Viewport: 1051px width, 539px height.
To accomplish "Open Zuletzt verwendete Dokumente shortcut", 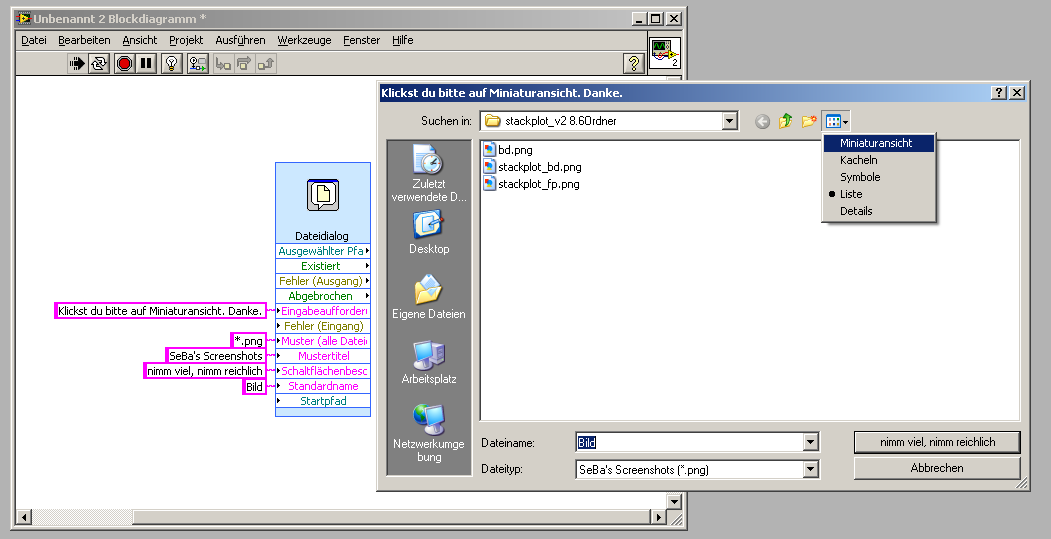I will point(429,173).
